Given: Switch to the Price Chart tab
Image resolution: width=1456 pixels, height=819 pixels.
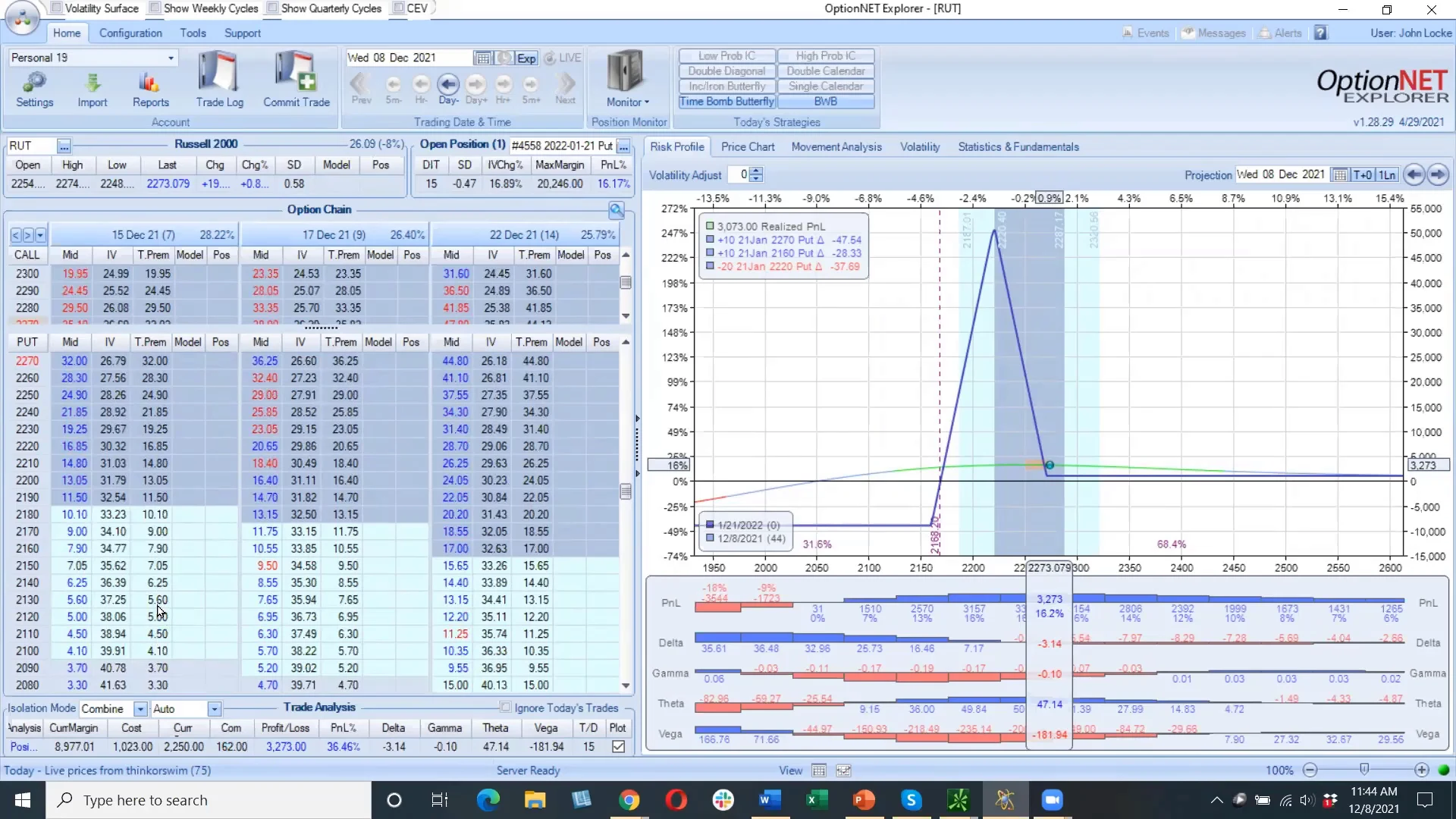Looking at the screenshot, I should coord(748,147).
